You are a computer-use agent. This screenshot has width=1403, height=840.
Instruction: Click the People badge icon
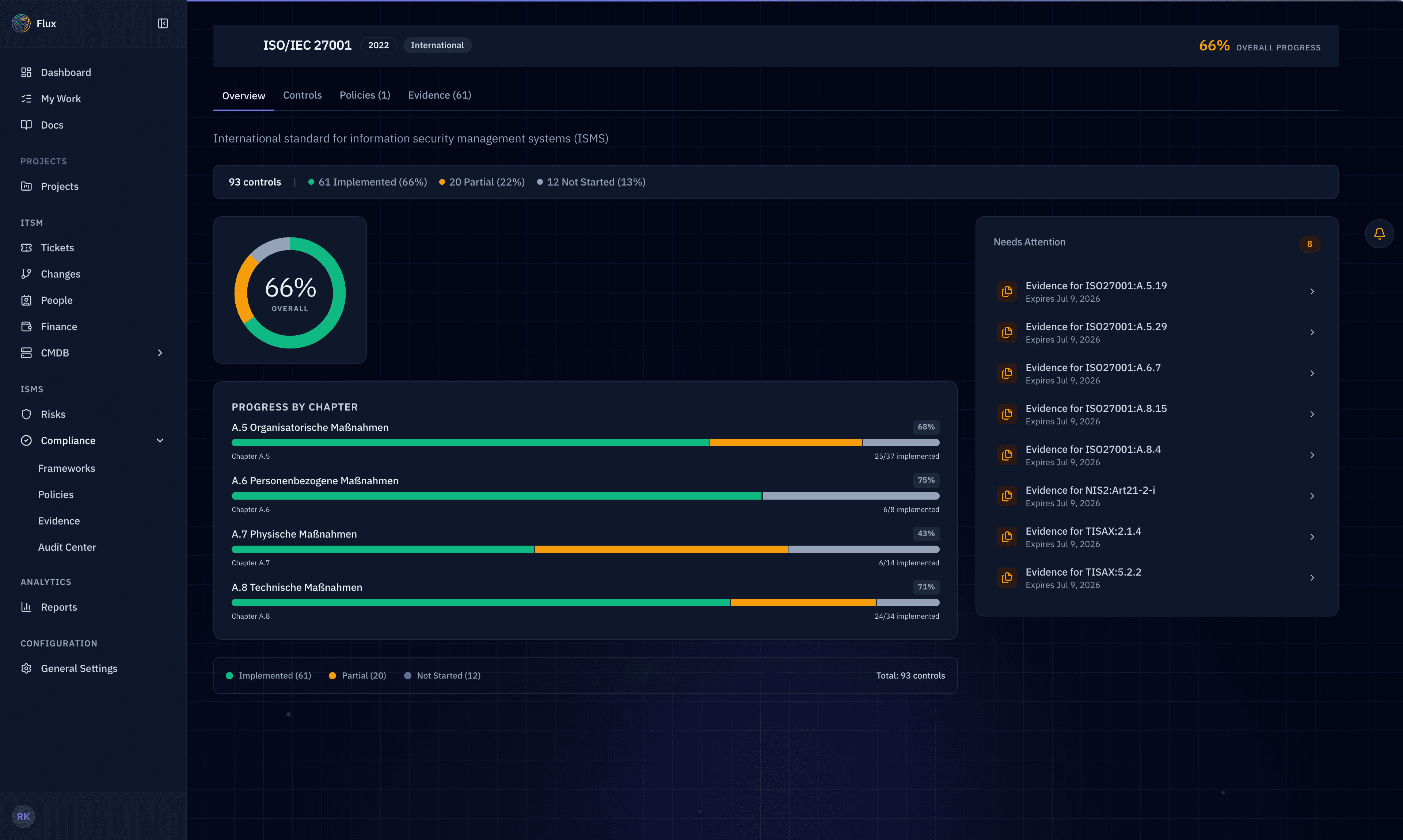[26, 300]
